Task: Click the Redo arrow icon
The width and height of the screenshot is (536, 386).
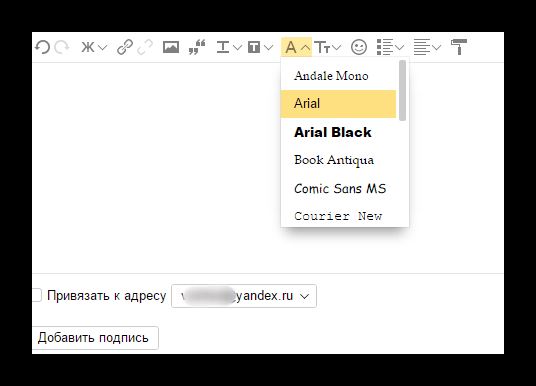Action: [x=62, y=47]
